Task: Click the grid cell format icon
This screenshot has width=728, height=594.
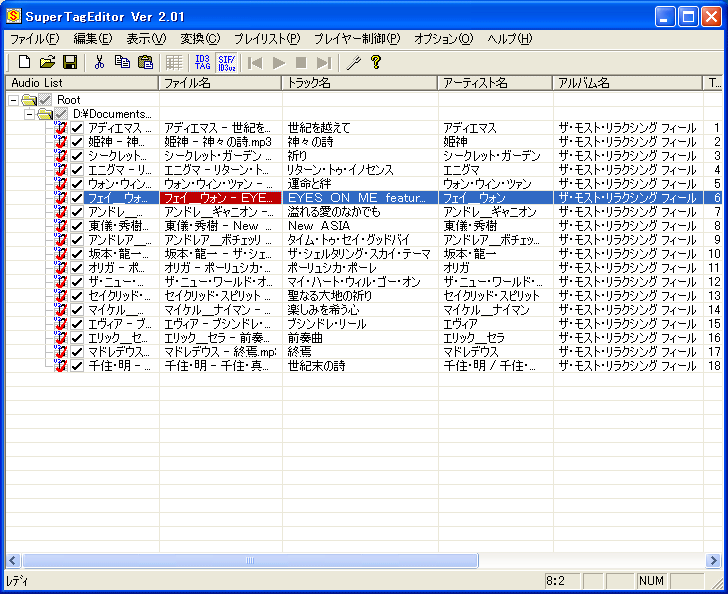Action: pos(174,62)
